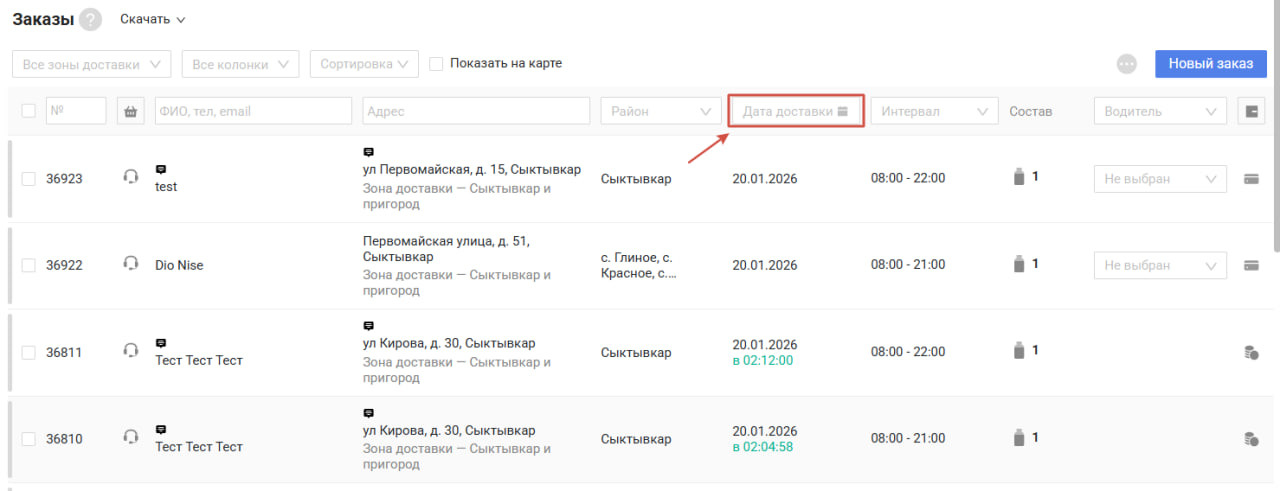
Task: Expand the Сортировка dropdown
Action: tap(364, 64)
